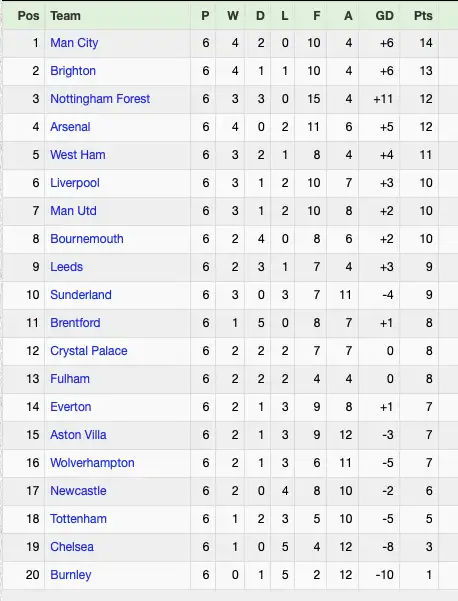Open the Newcastle team link

[78, 490]
